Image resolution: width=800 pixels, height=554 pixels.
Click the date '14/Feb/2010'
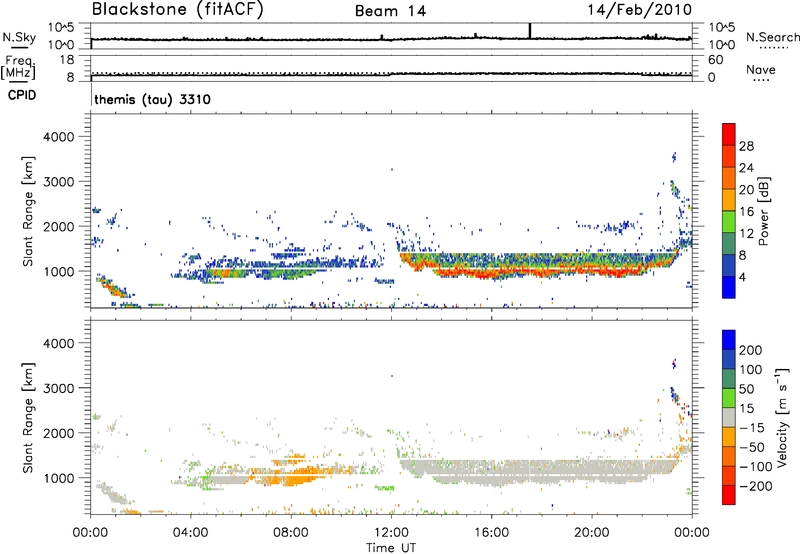640,9
